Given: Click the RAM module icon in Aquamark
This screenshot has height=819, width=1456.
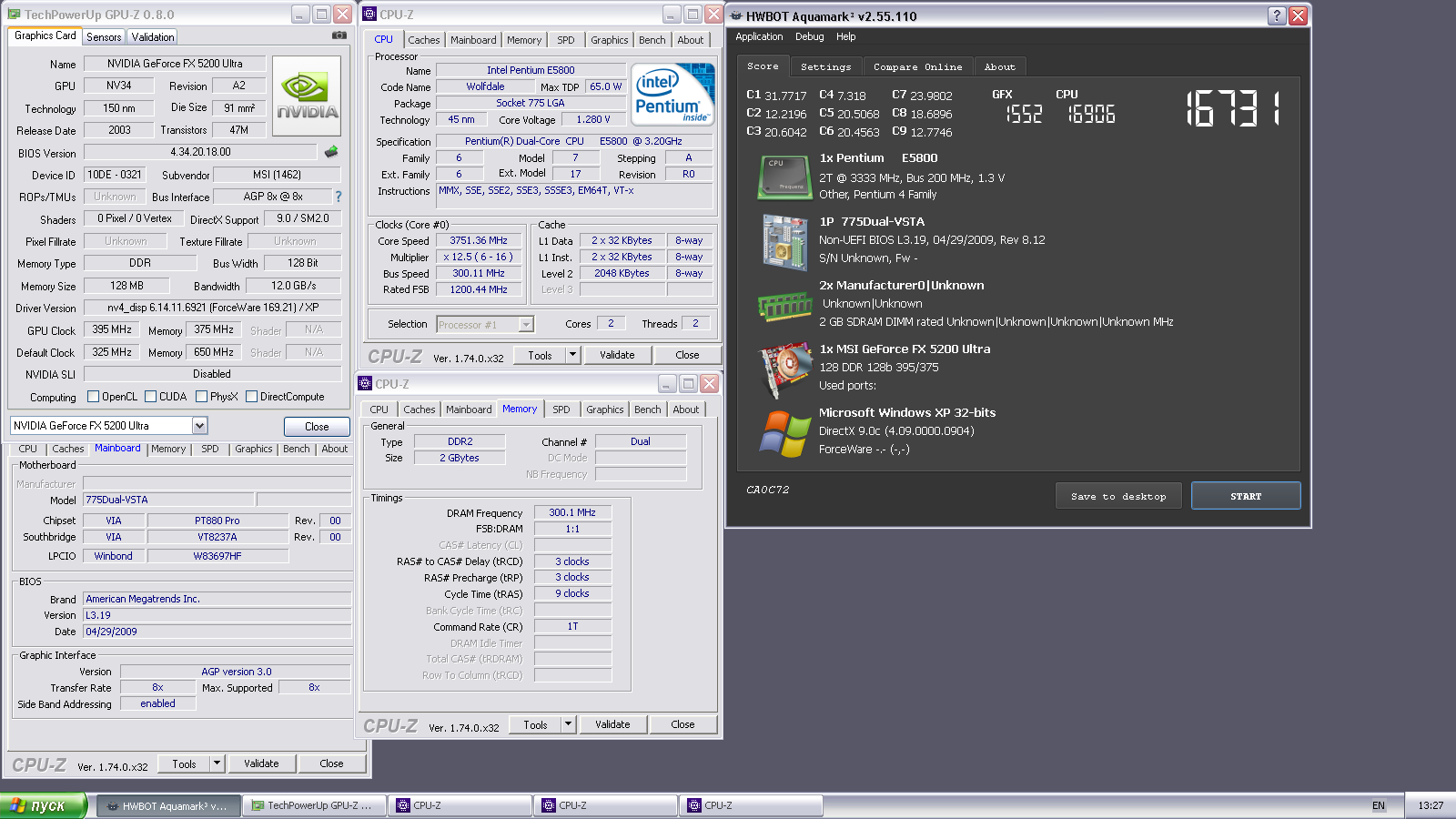Looking at the screenshot, I should tap(784, 307).
